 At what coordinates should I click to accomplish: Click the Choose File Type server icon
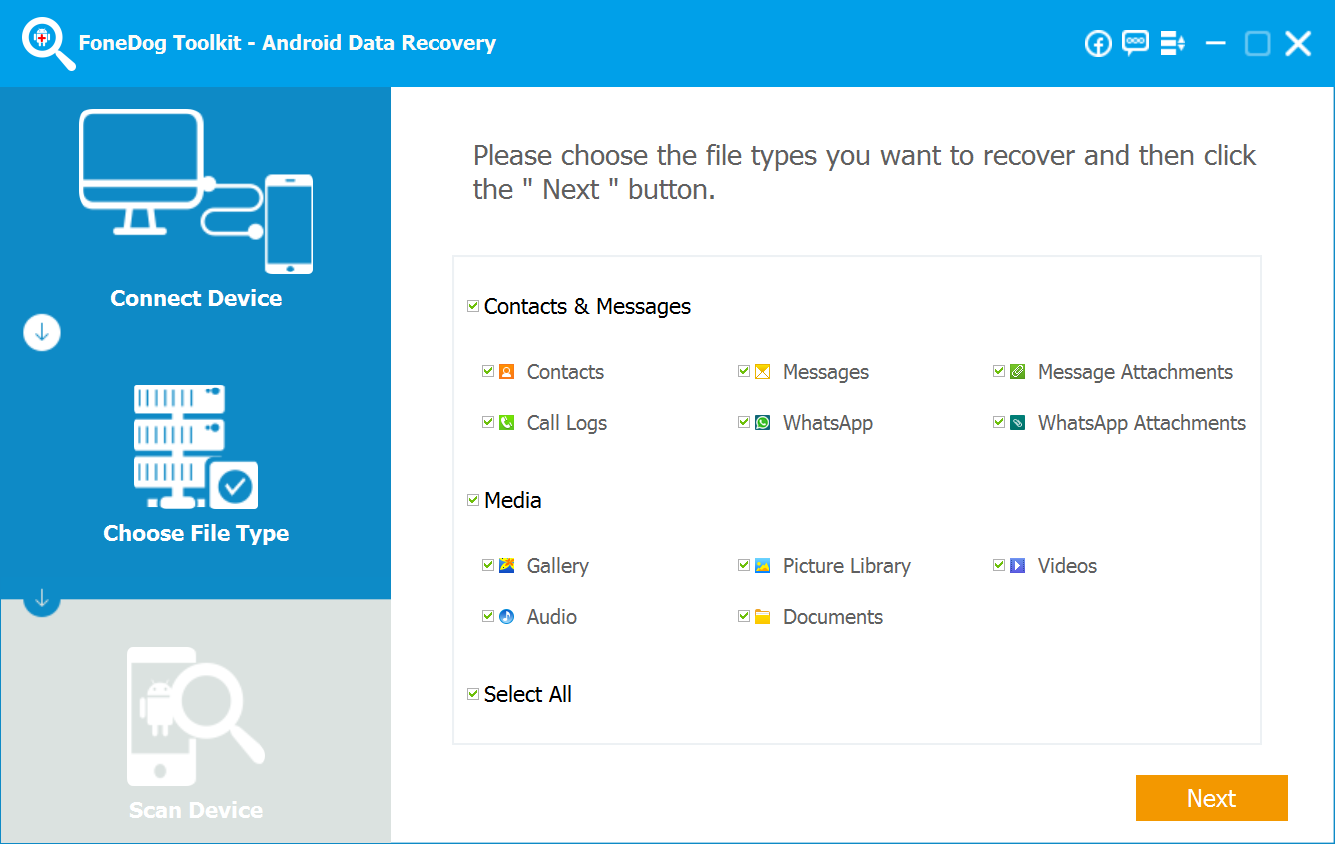pyautogui.click(x=196, y=446)
